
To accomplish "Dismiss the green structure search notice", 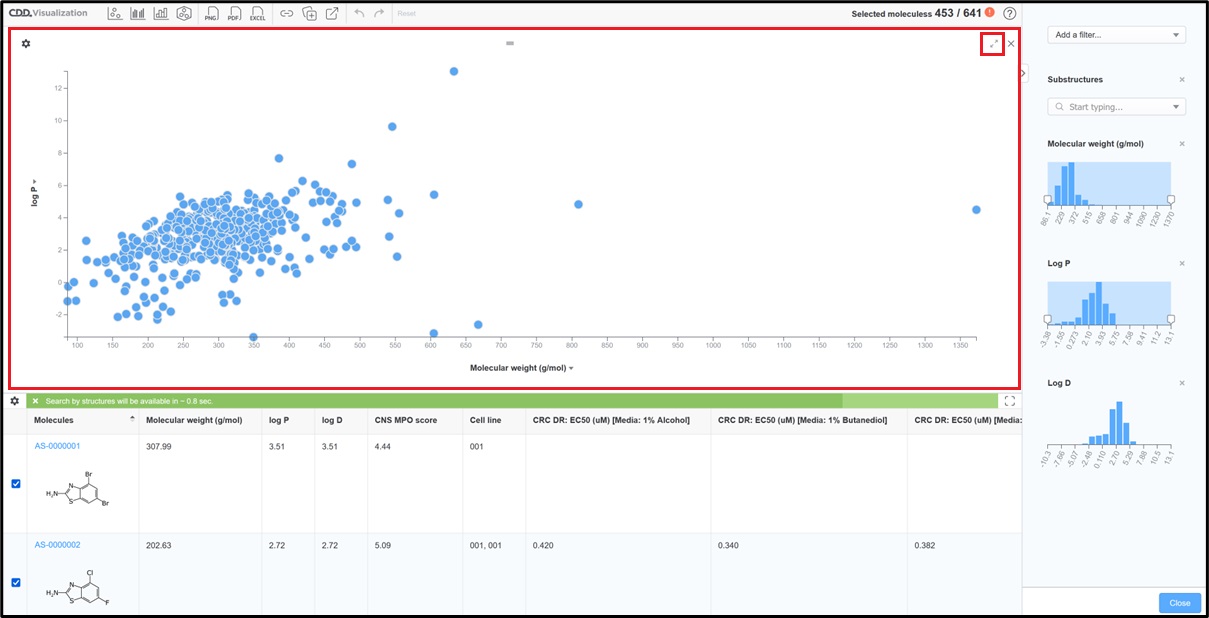I will (x=35, y=401).
